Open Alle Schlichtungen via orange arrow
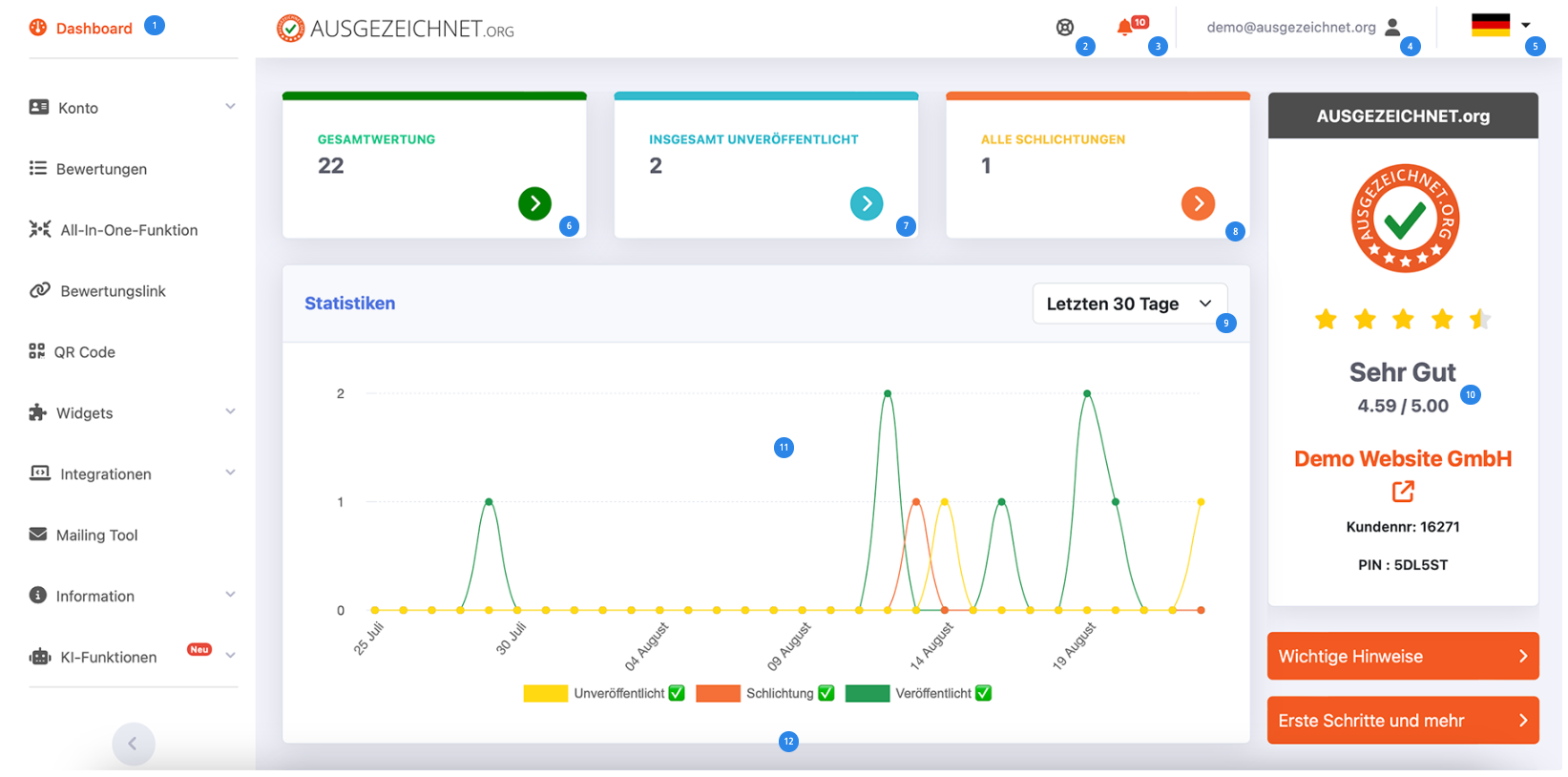The width and height of the screenshot is (1568, 777). pos(1199,203)
